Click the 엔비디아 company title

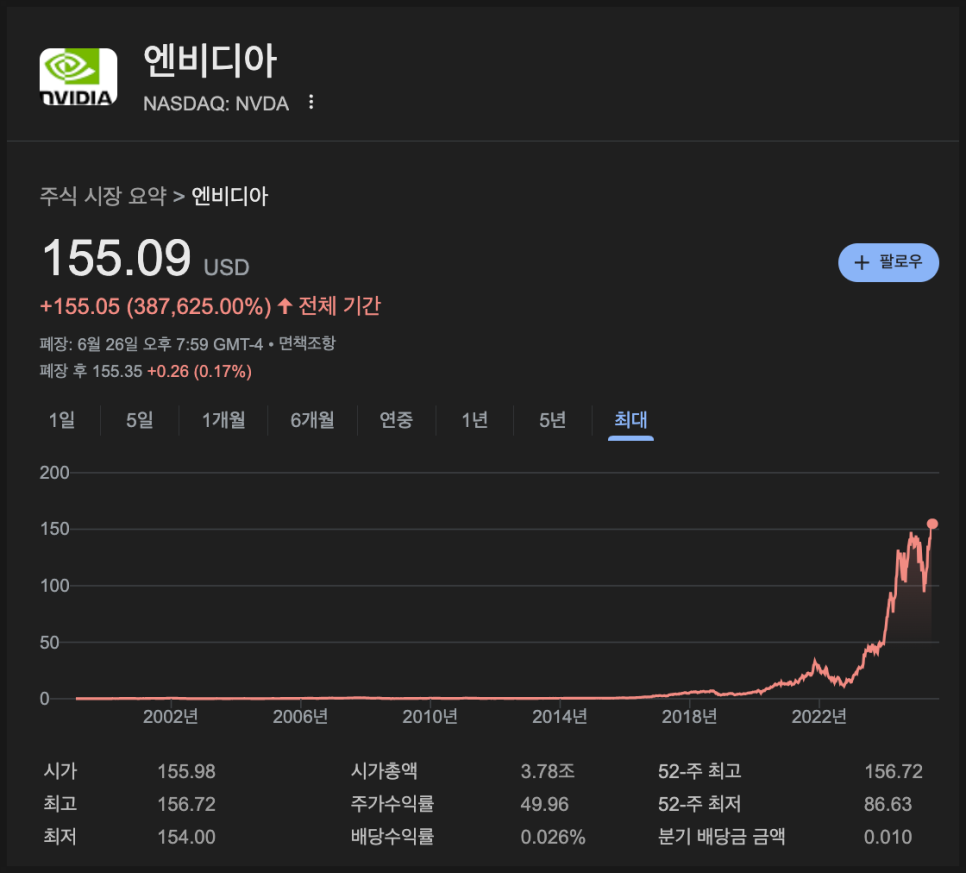pos(210,61)
